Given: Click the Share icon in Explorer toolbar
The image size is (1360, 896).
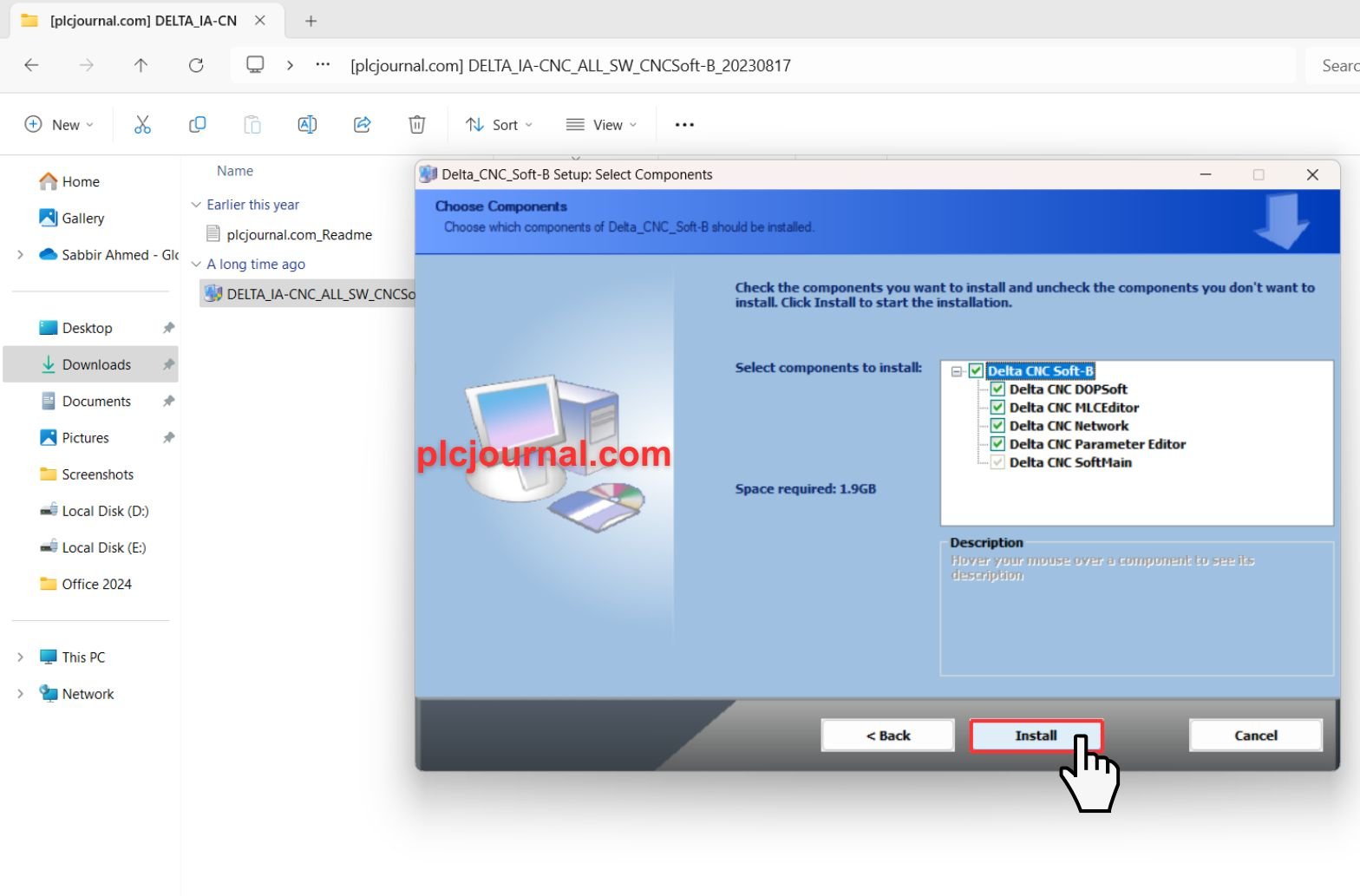Looking at the screenshot, I should 362,125.
